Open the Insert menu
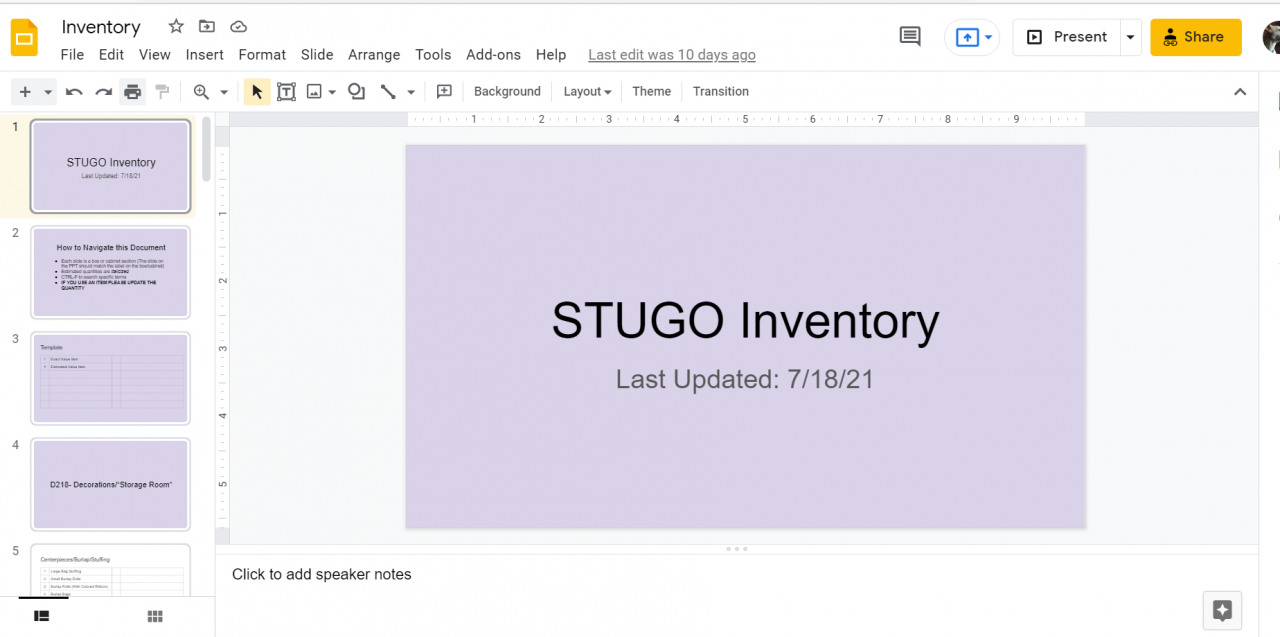The width and height of the screenshot is (1280, 637). (x=205, y=55)
